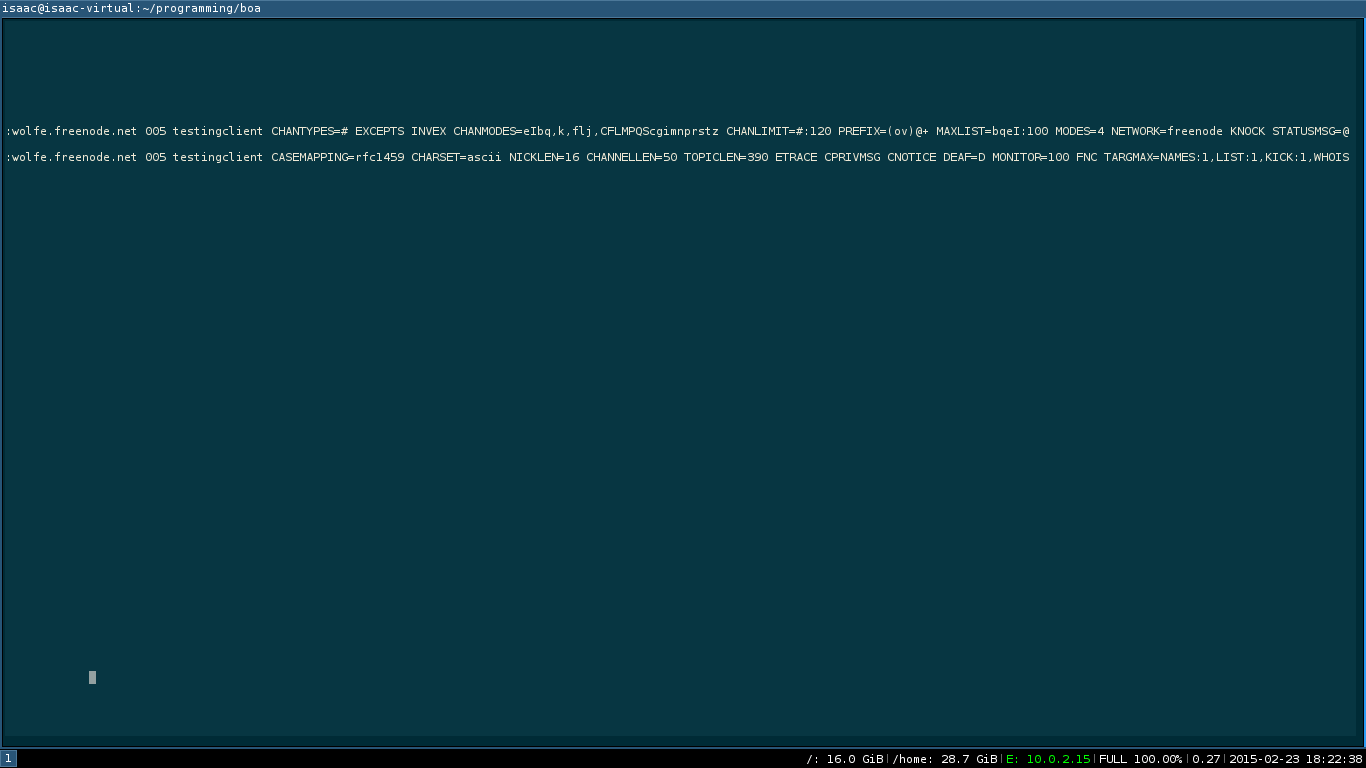1366x768 pixels.
Task: Click CHARSET=ascii token
Action: pyautogui.click(x=456, y=157)
